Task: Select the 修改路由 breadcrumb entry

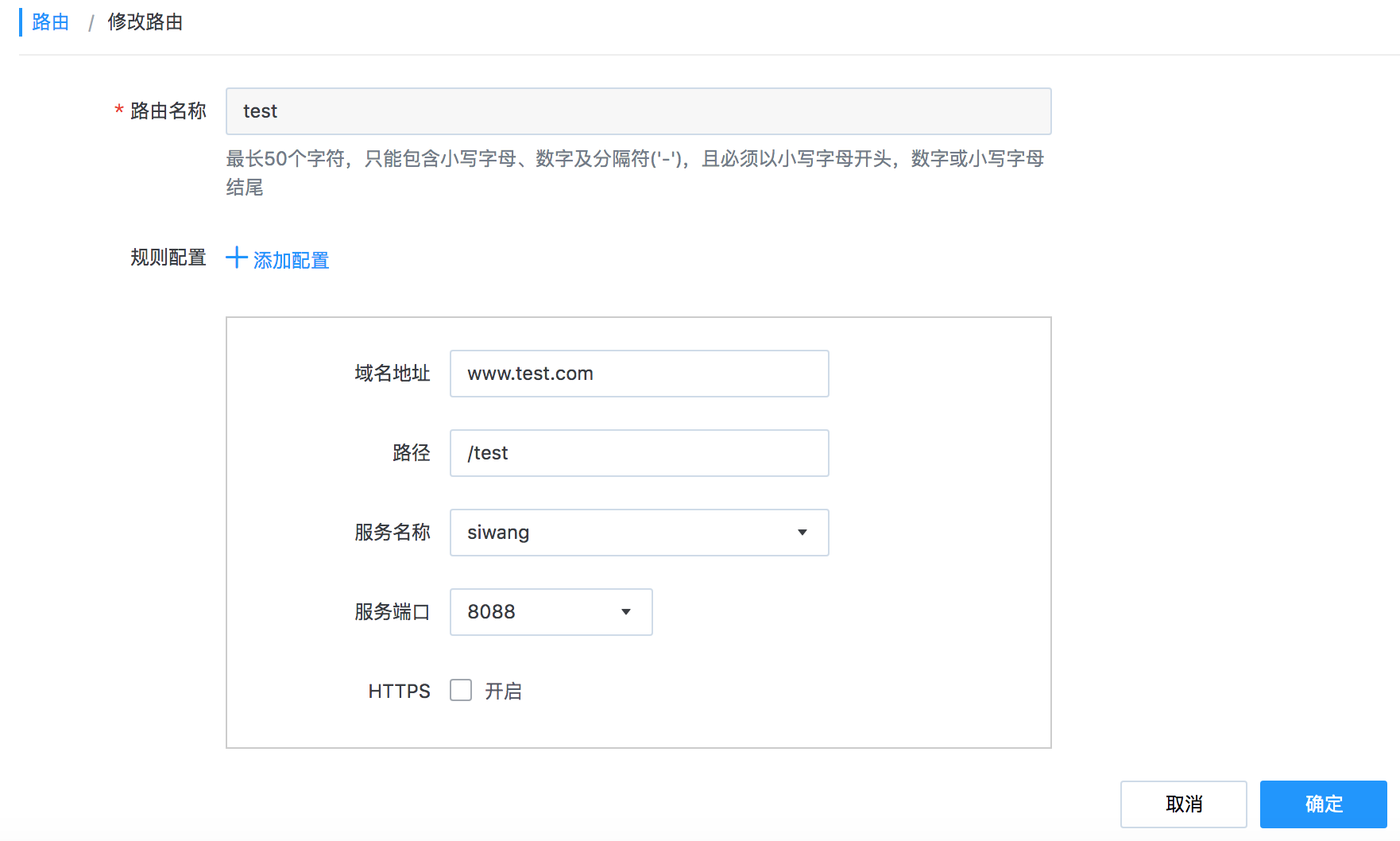Action: click(144, 21)
